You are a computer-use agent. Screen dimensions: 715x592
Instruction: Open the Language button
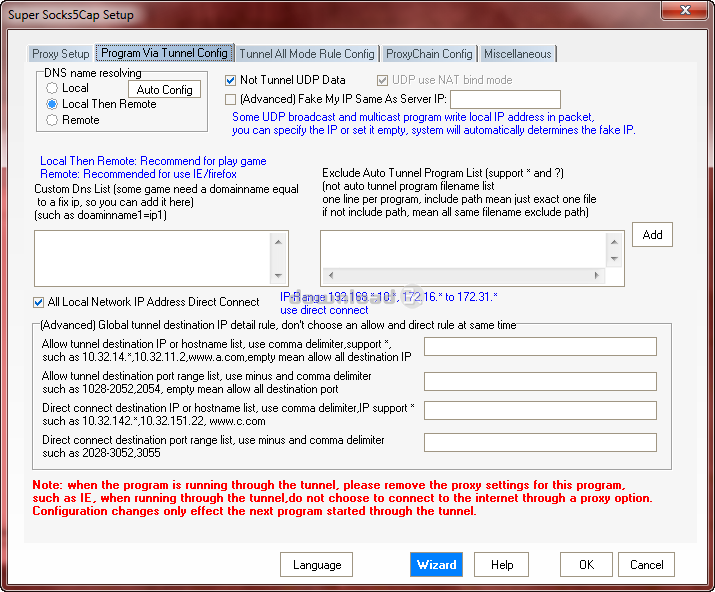point(316,565)
